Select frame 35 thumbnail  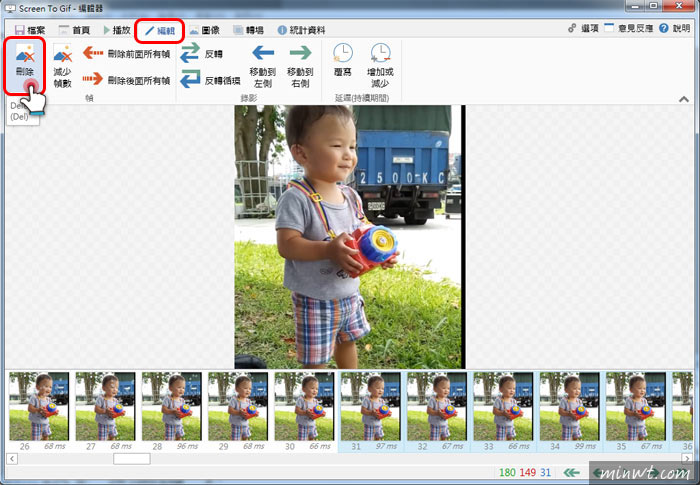coord(635,411)
